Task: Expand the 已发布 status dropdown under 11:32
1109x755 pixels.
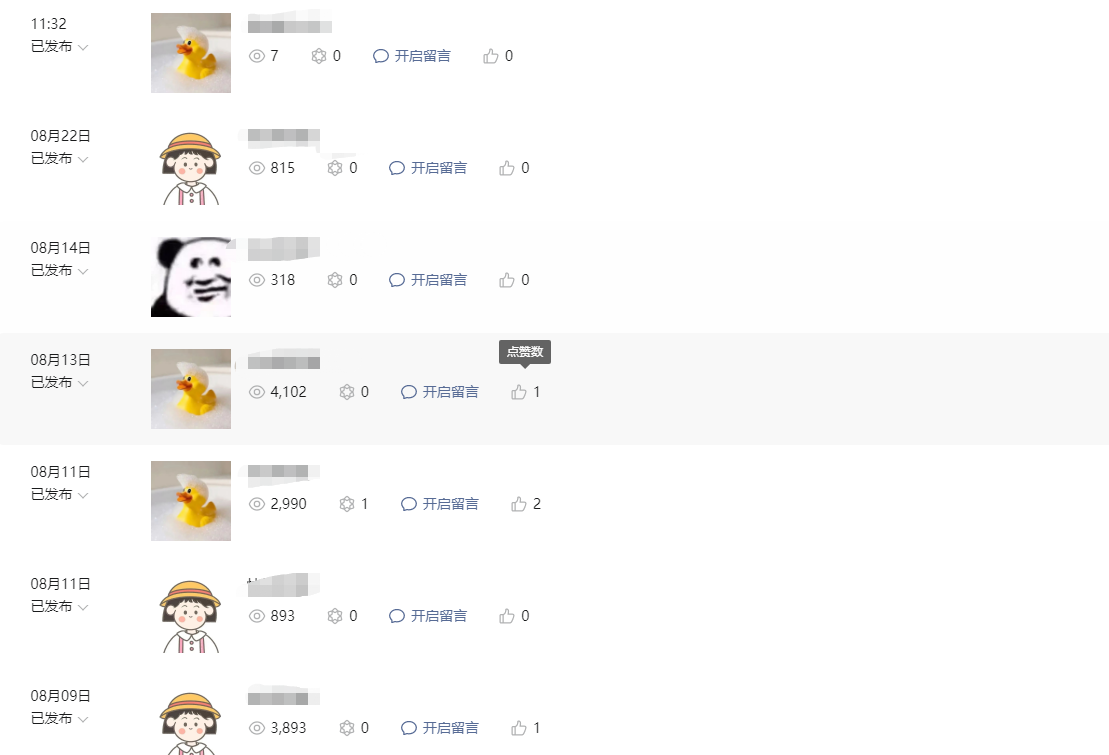Action: tap(59, 47)
